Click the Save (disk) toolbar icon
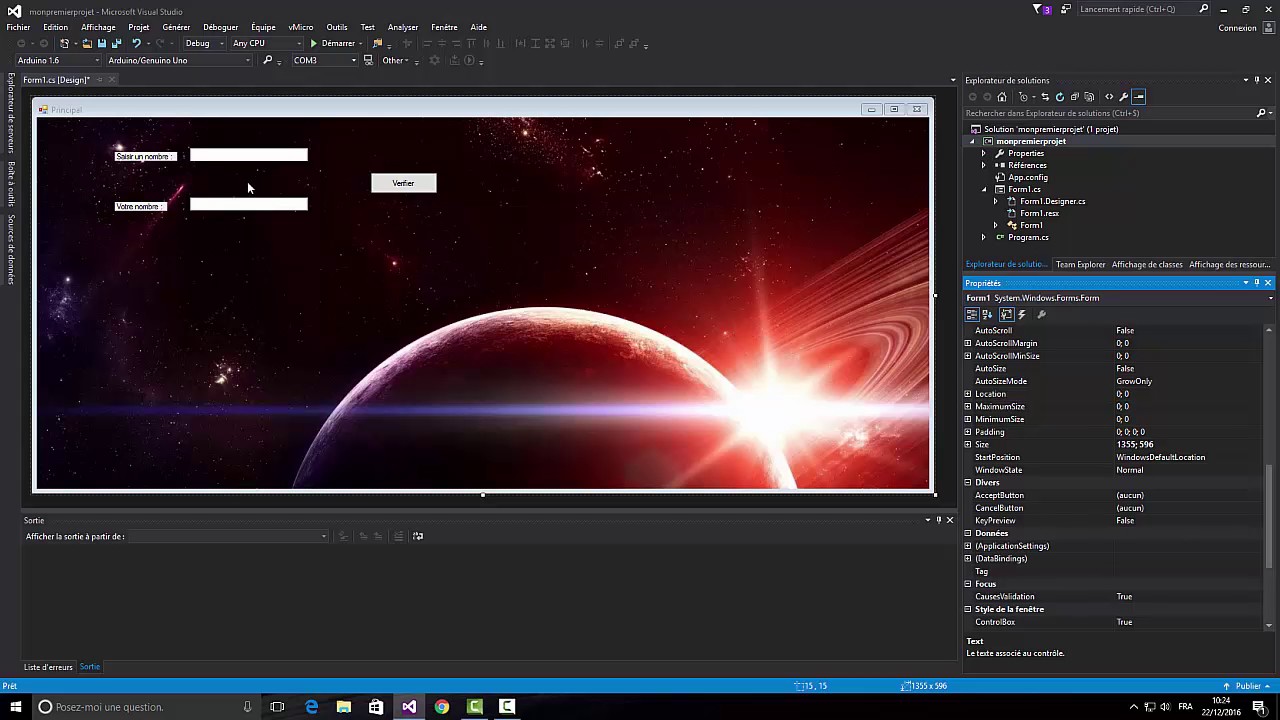 (101, 44)
